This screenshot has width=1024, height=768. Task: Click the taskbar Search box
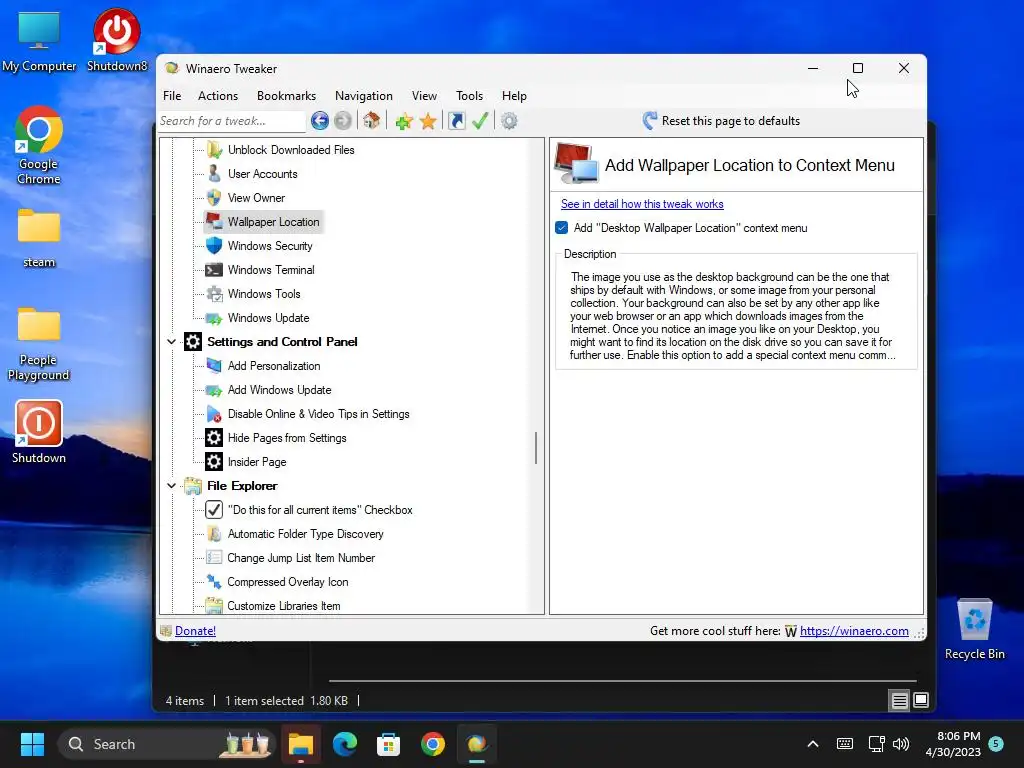click(167, 744)
